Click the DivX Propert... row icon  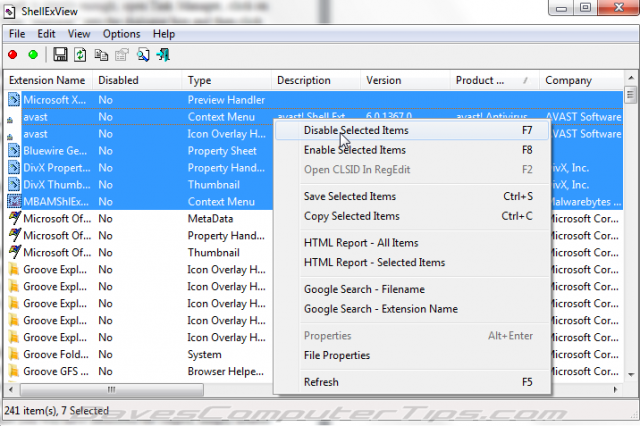pyautogui.click(x=14, y=168)
